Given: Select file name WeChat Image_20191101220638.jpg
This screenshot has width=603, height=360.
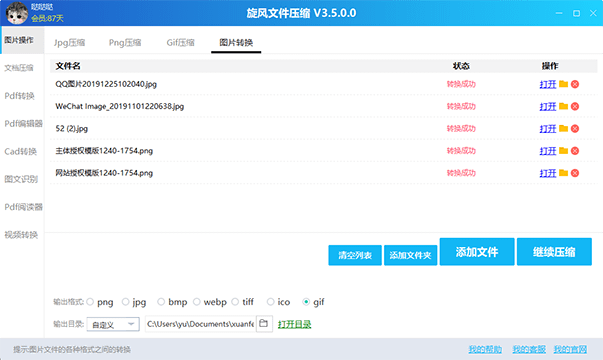Looking at the screenshot, I should point(120,107).
